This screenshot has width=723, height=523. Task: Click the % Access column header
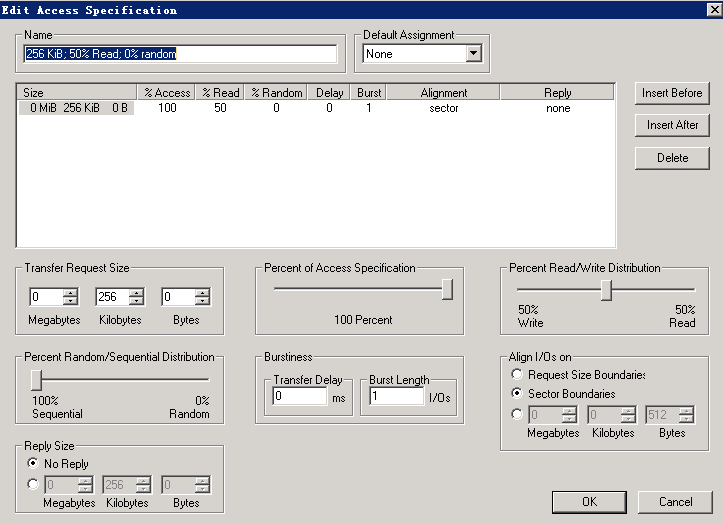pyautogui.click(x=166, y=93)
